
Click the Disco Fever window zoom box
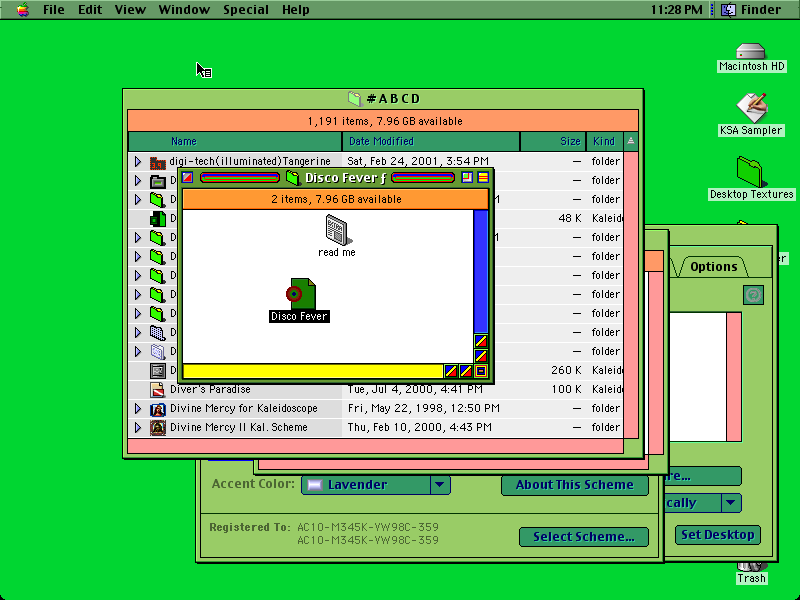click(467, 178)
